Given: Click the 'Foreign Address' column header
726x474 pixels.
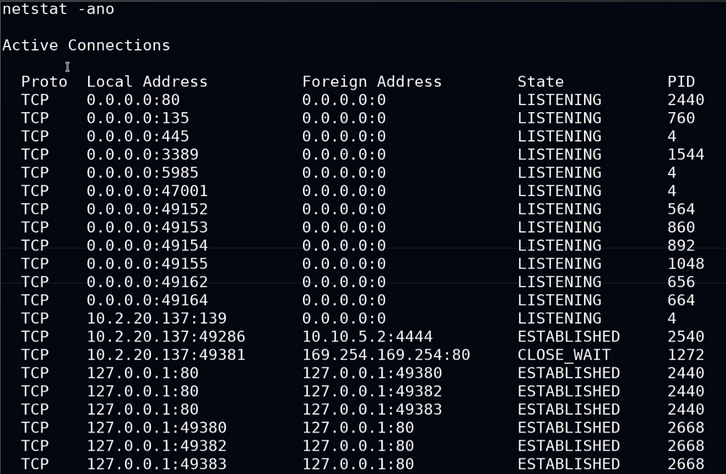Looking at the screenshot, I should pyautogui.click(x=372, y=81).
